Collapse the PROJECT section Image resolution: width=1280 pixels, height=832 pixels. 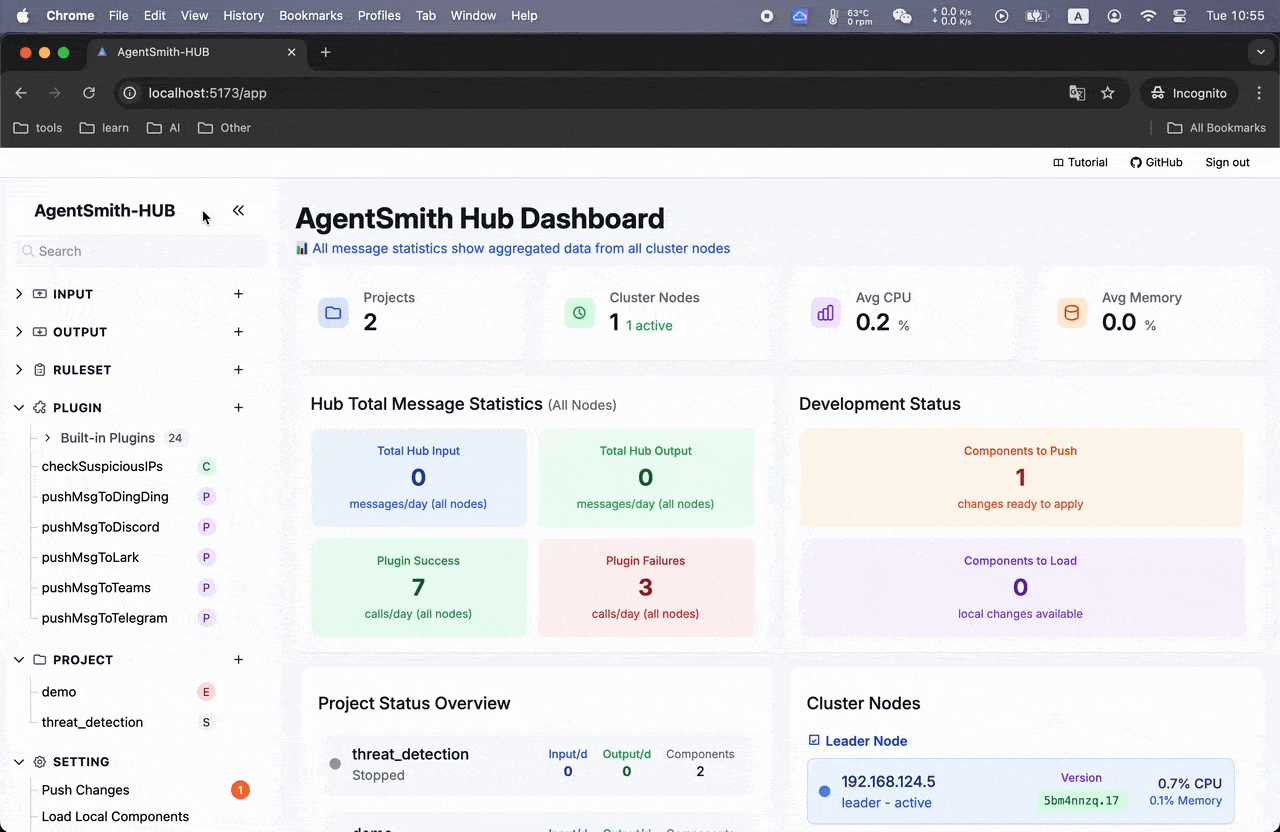click(x=19, y=660)
